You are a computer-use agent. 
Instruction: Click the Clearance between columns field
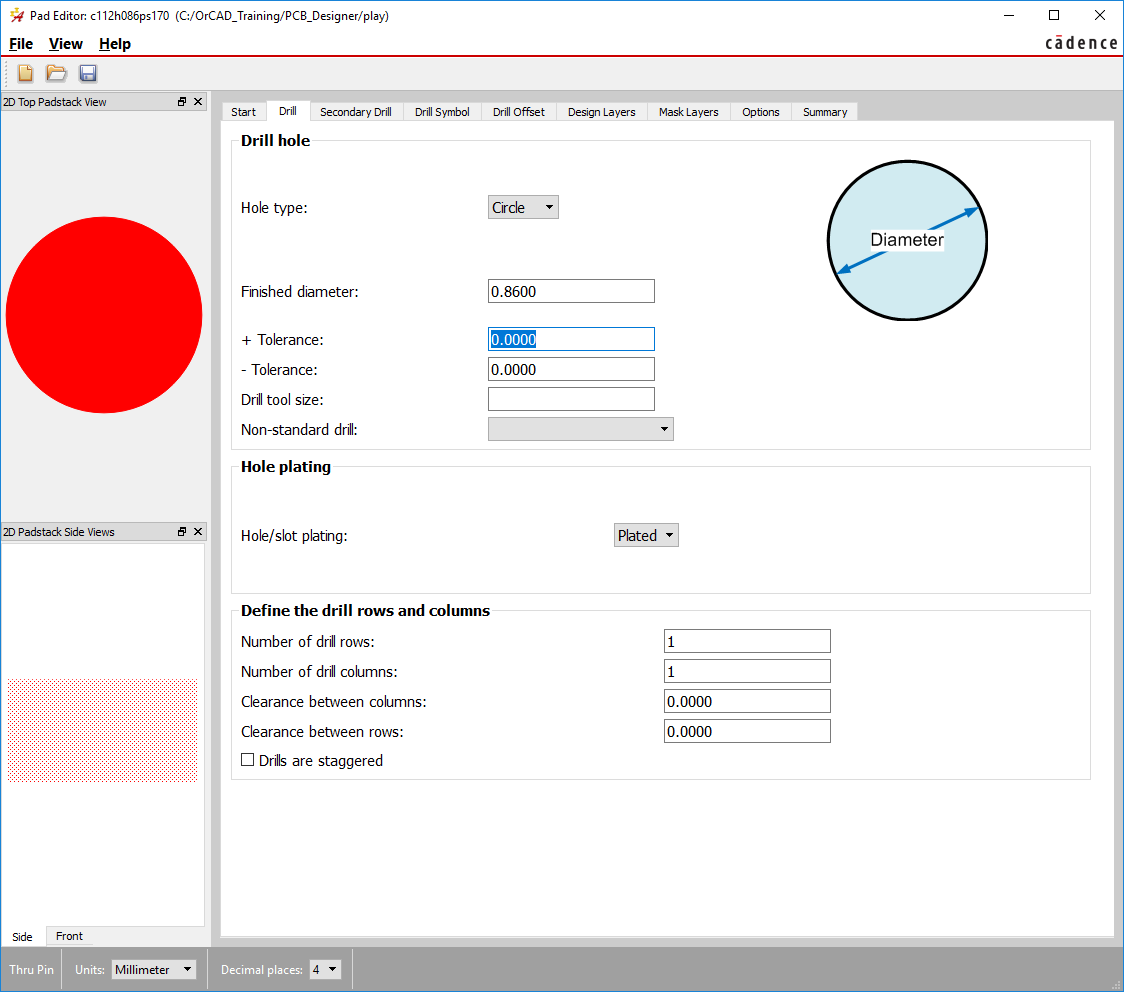(x=747, y=701)
